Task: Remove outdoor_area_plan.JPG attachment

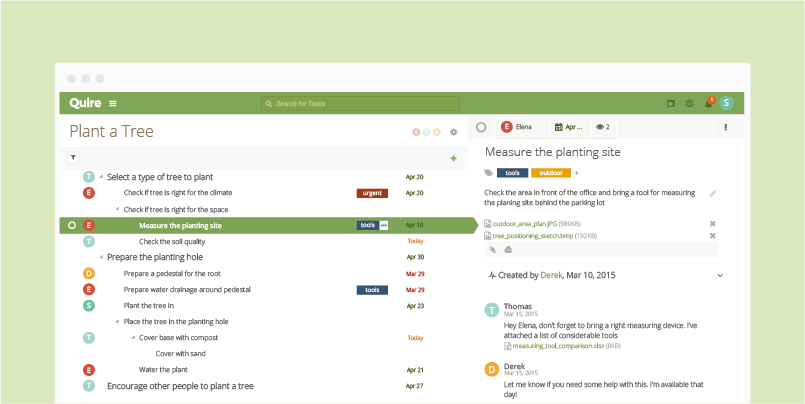Action: 713,224
